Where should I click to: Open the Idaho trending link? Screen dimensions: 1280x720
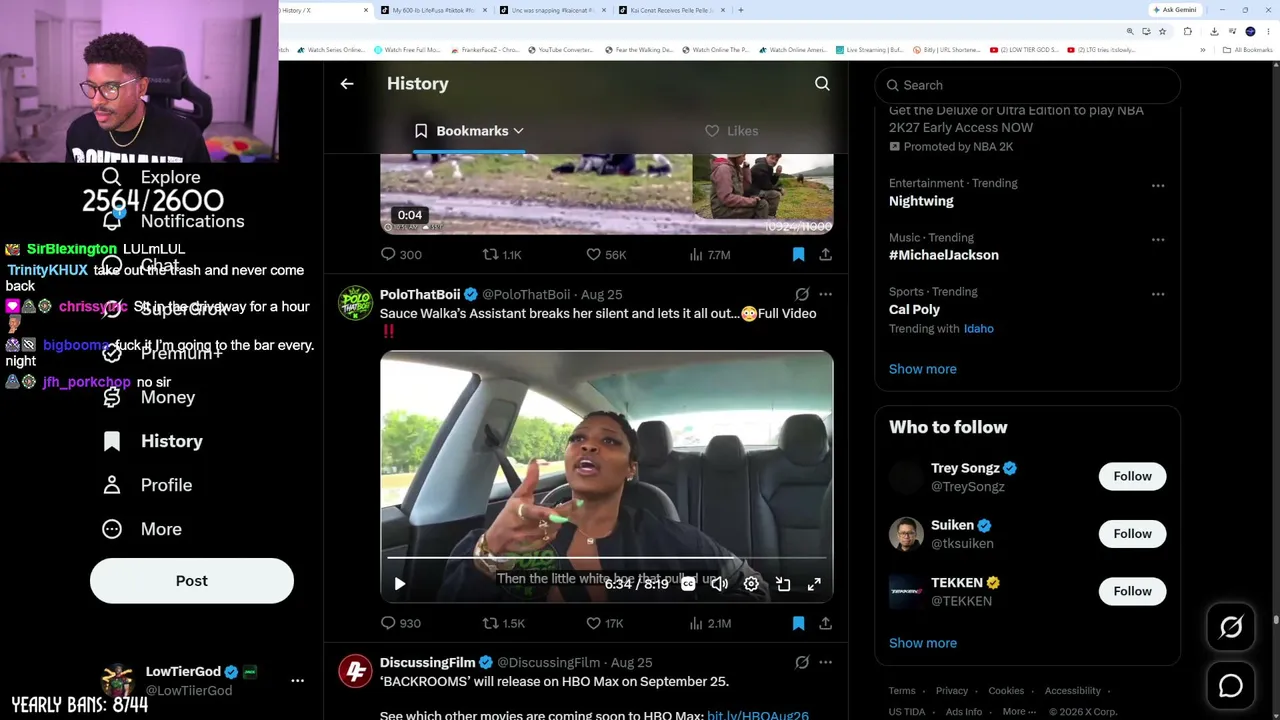pyautogui.click(x=978, y=328)
